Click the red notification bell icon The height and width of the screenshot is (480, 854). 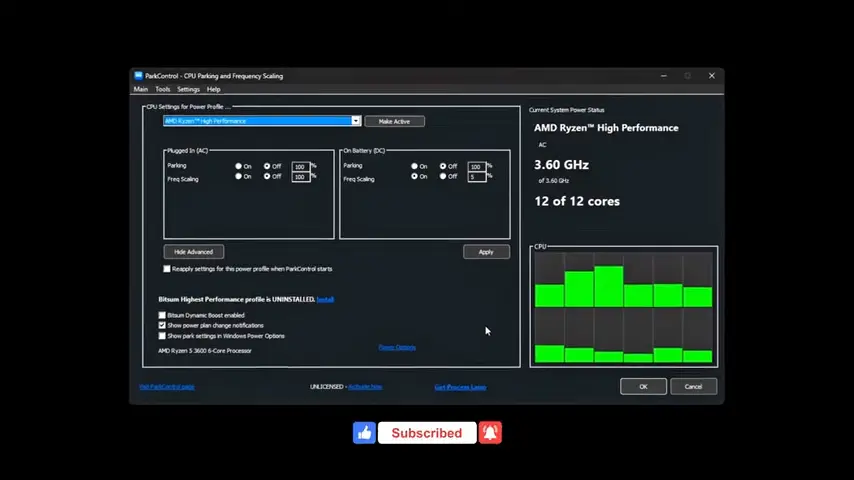click(490, 433)
